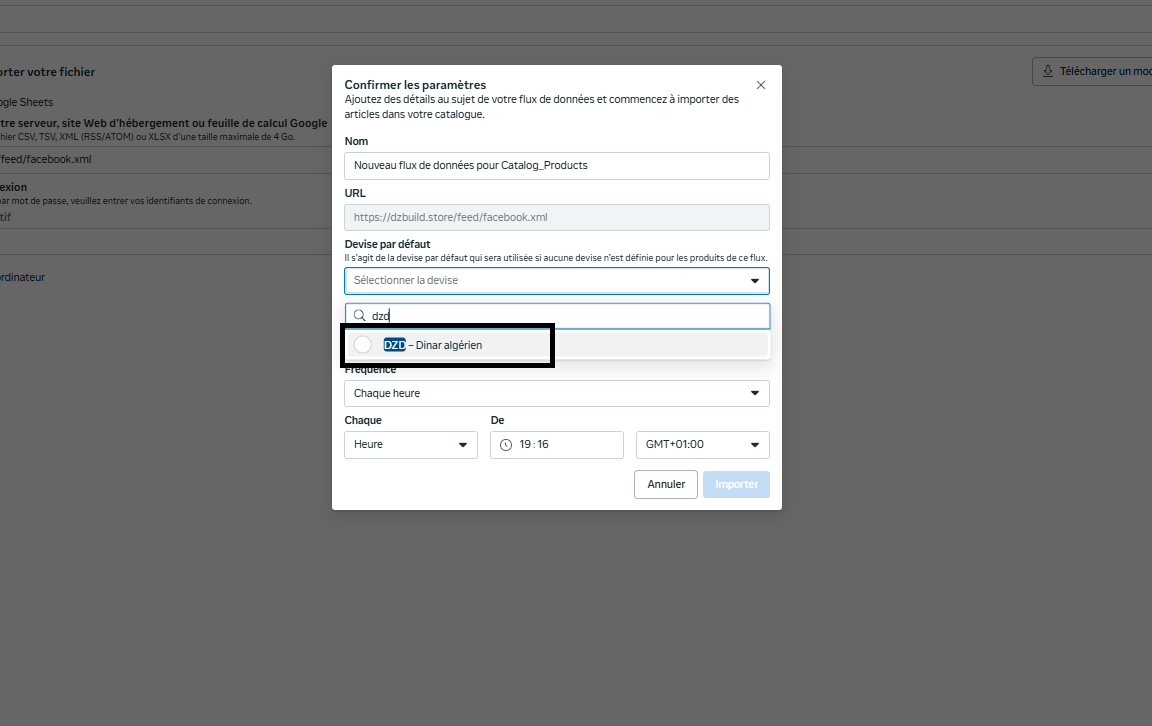Click the disabled URL field
The width and height of the screenshot is (1152, 726).
(556, 218)
